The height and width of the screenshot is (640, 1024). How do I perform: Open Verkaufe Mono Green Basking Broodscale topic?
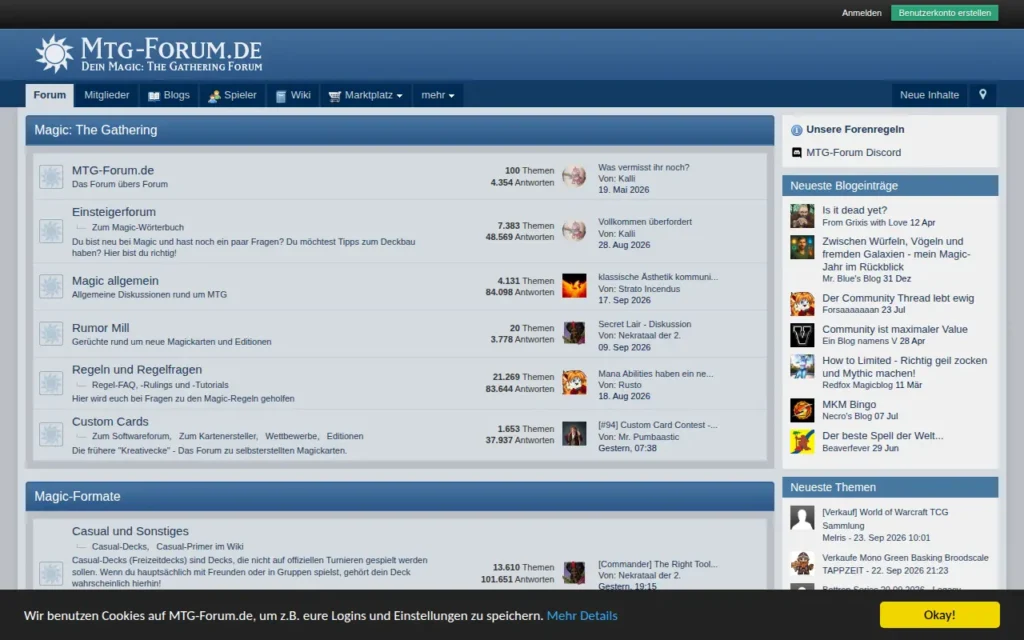(905, 558)
